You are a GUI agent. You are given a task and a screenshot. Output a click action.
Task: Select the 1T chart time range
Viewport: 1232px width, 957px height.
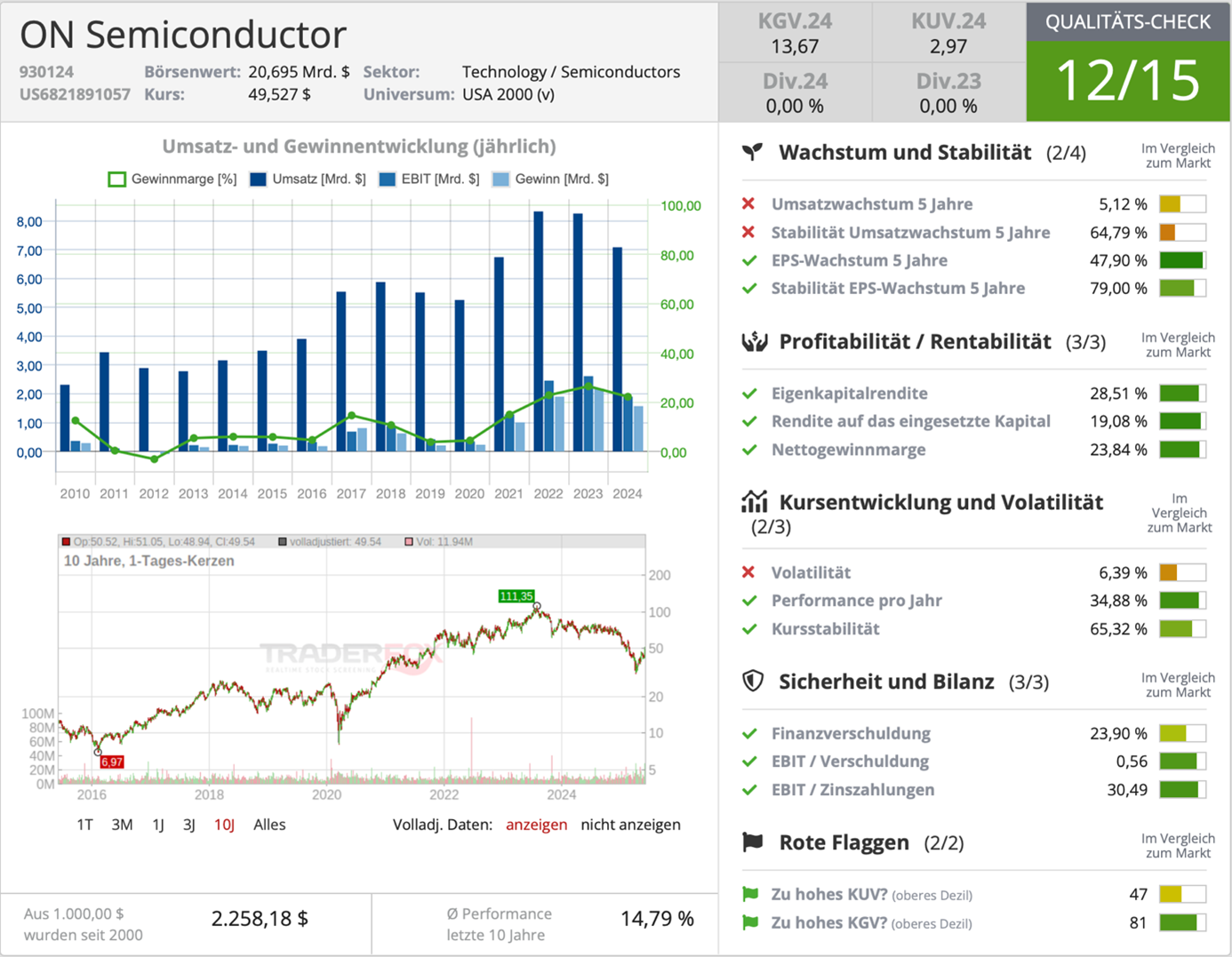click(84, 825)
